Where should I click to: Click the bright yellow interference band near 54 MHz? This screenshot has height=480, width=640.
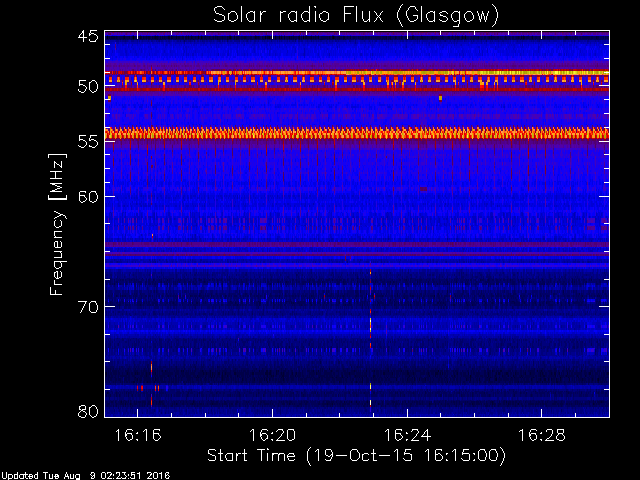(357, 133)
